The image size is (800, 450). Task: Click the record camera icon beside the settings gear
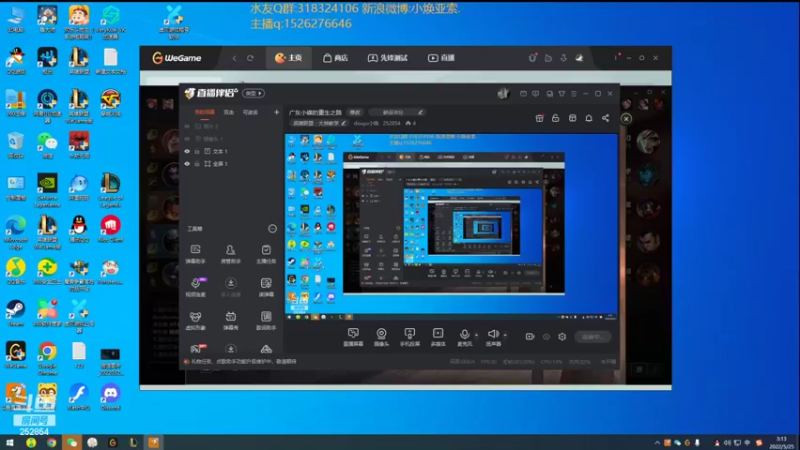[530, 337]
